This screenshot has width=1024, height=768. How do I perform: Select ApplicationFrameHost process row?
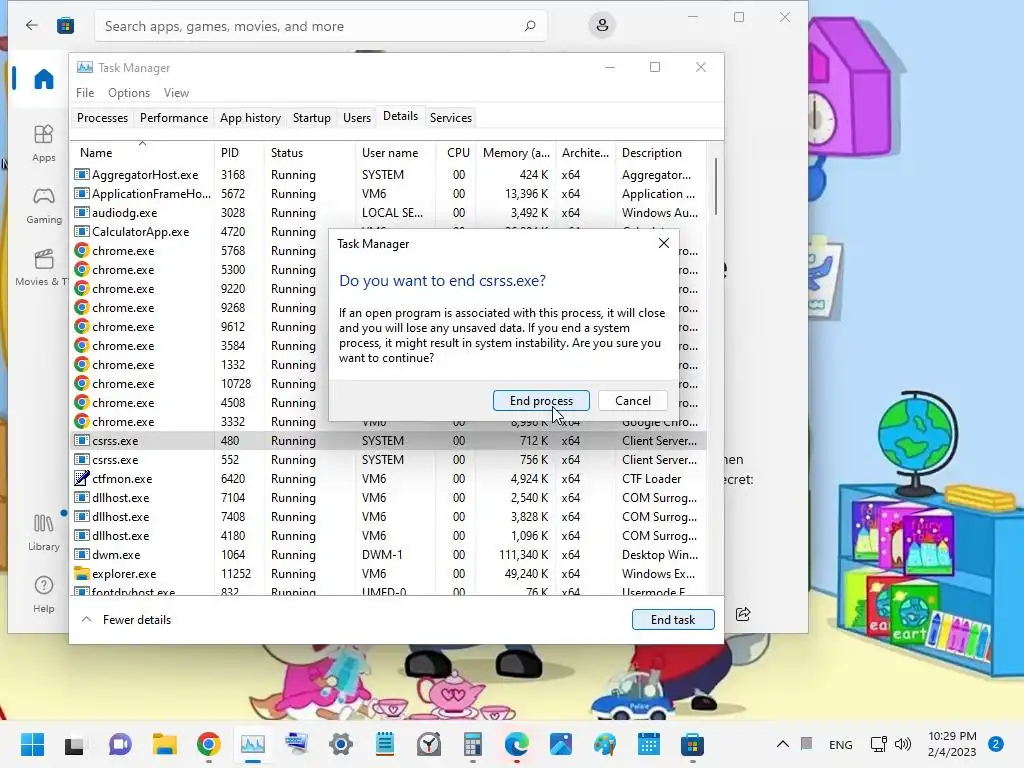pyautogui.click(x=389, y=193)
